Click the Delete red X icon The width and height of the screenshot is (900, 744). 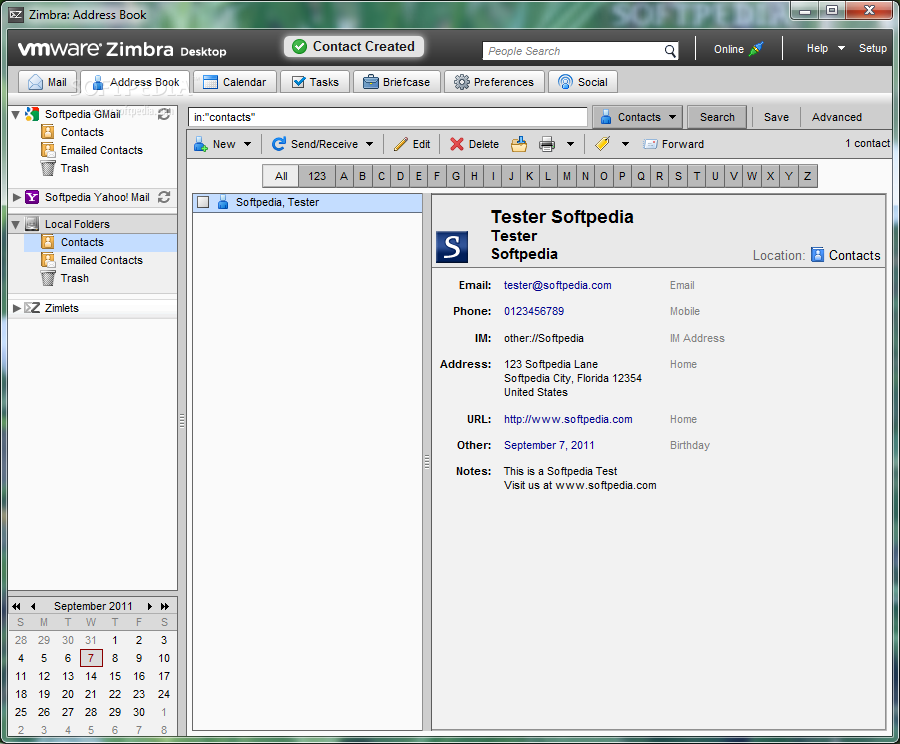click(x=457, y=144)
